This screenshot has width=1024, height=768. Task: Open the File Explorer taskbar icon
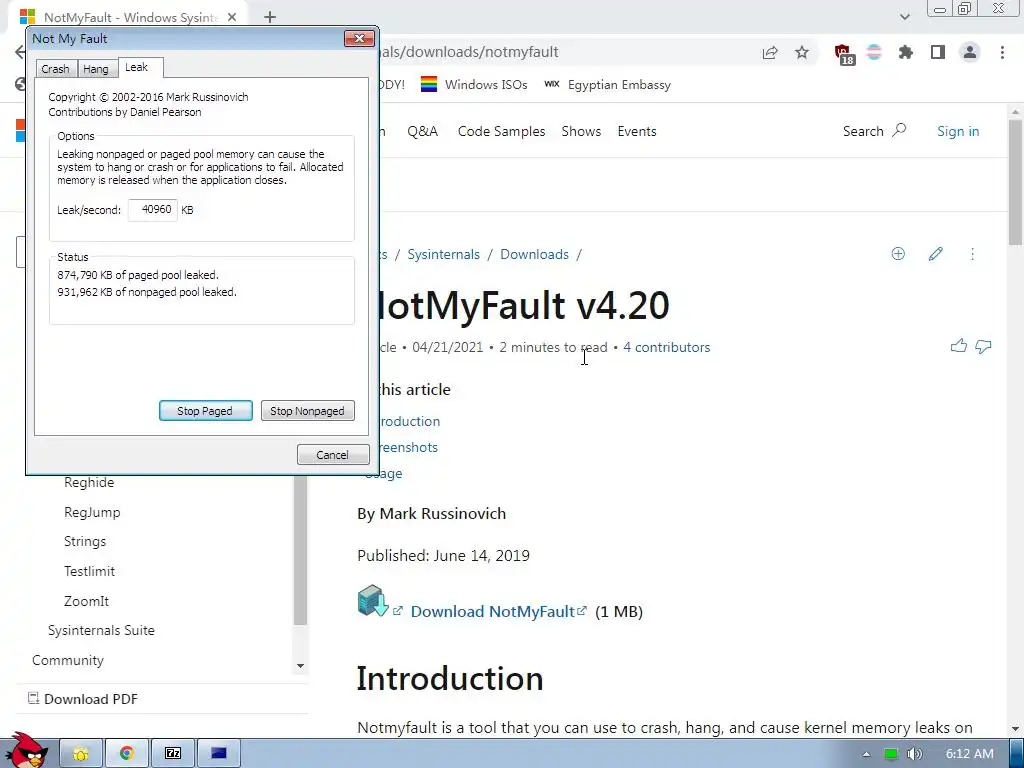[x=81, y=754]
